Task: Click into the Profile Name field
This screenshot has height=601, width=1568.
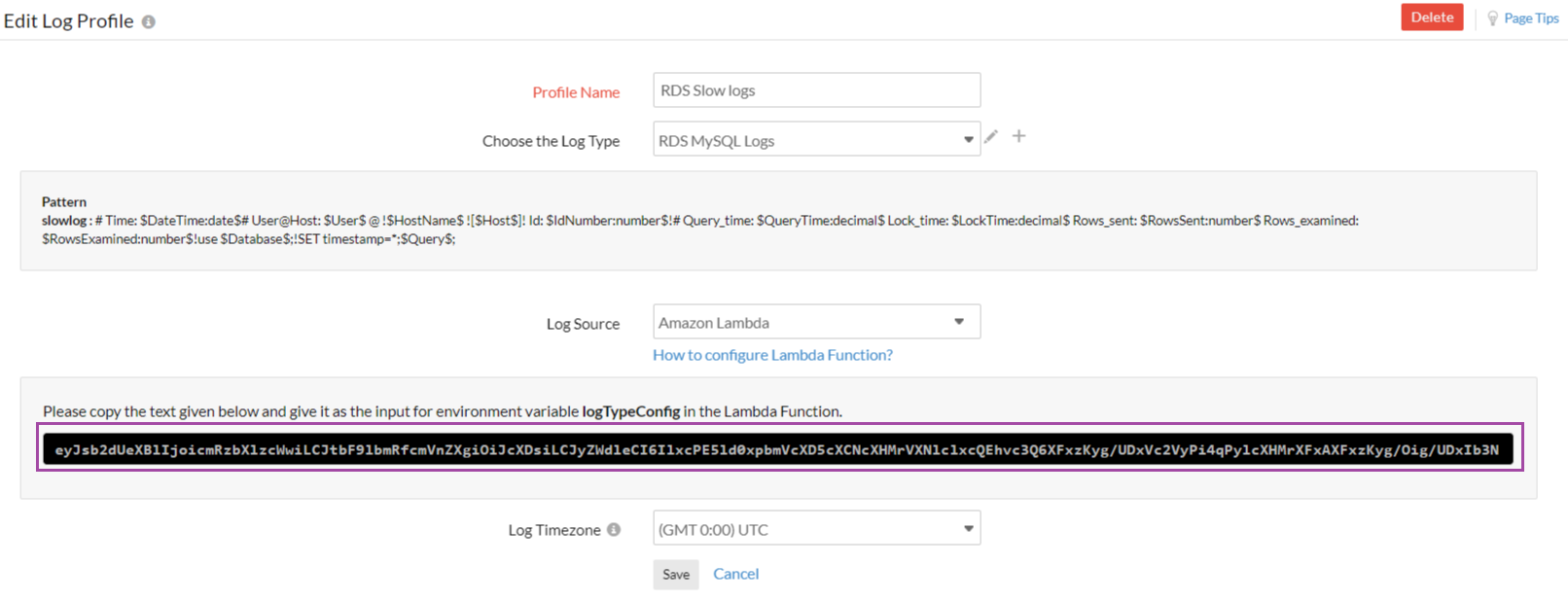Action: (x=816, y=90)
